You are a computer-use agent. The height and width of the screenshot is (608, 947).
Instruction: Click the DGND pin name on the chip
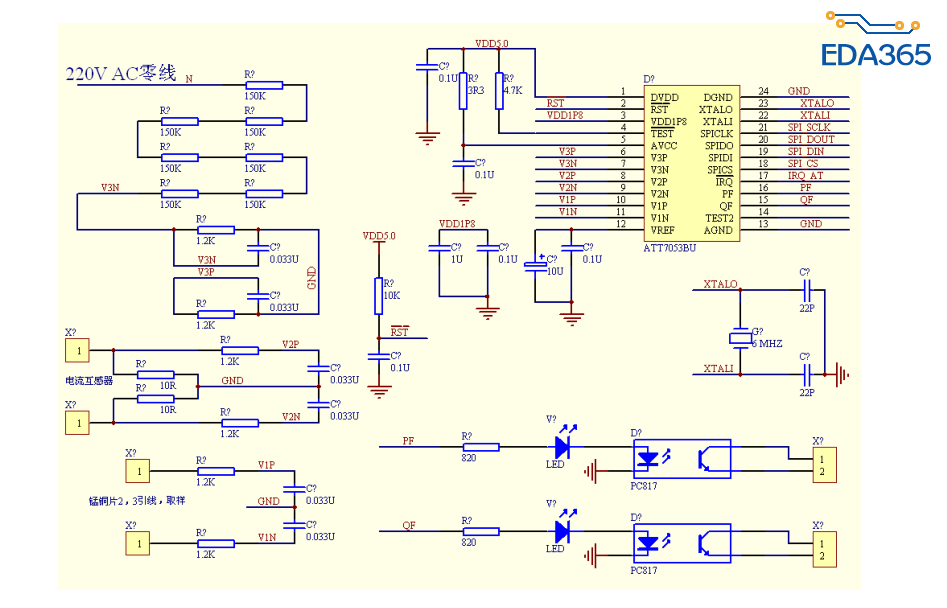coord(718,97)
